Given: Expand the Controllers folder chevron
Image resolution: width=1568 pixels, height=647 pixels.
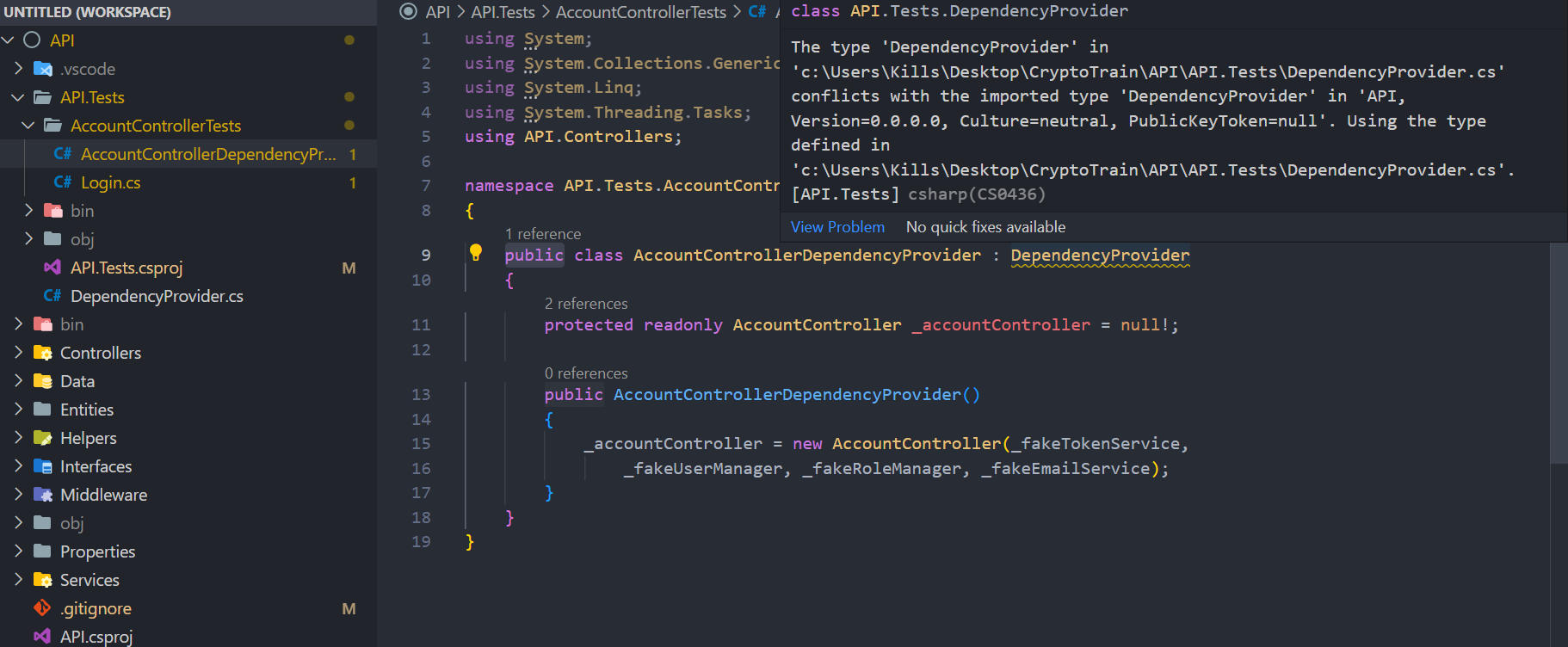Looking at the screenshot, I should point(19,353).
